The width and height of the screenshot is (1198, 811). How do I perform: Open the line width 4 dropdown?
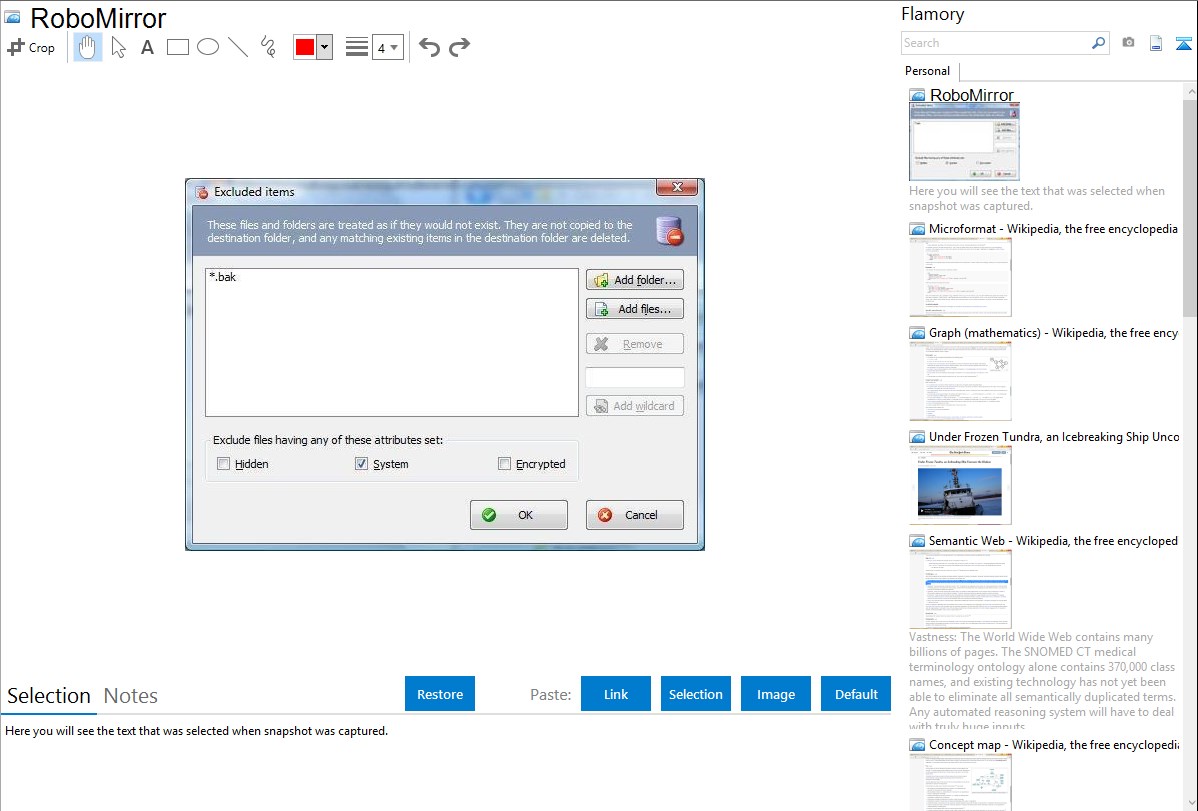click(x=387, y=47)
